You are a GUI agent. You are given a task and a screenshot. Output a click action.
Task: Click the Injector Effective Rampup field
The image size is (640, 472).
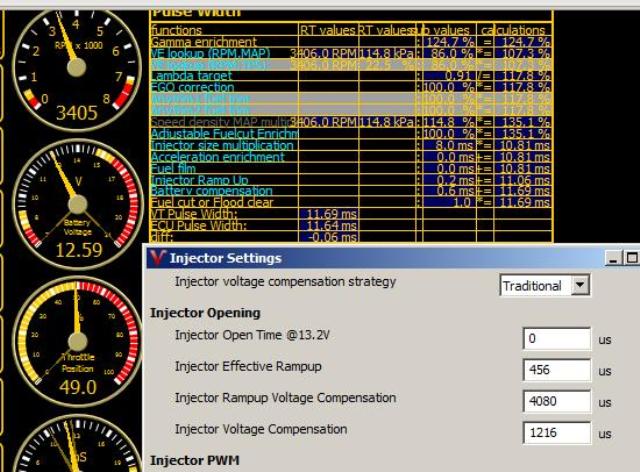[556, 370]
